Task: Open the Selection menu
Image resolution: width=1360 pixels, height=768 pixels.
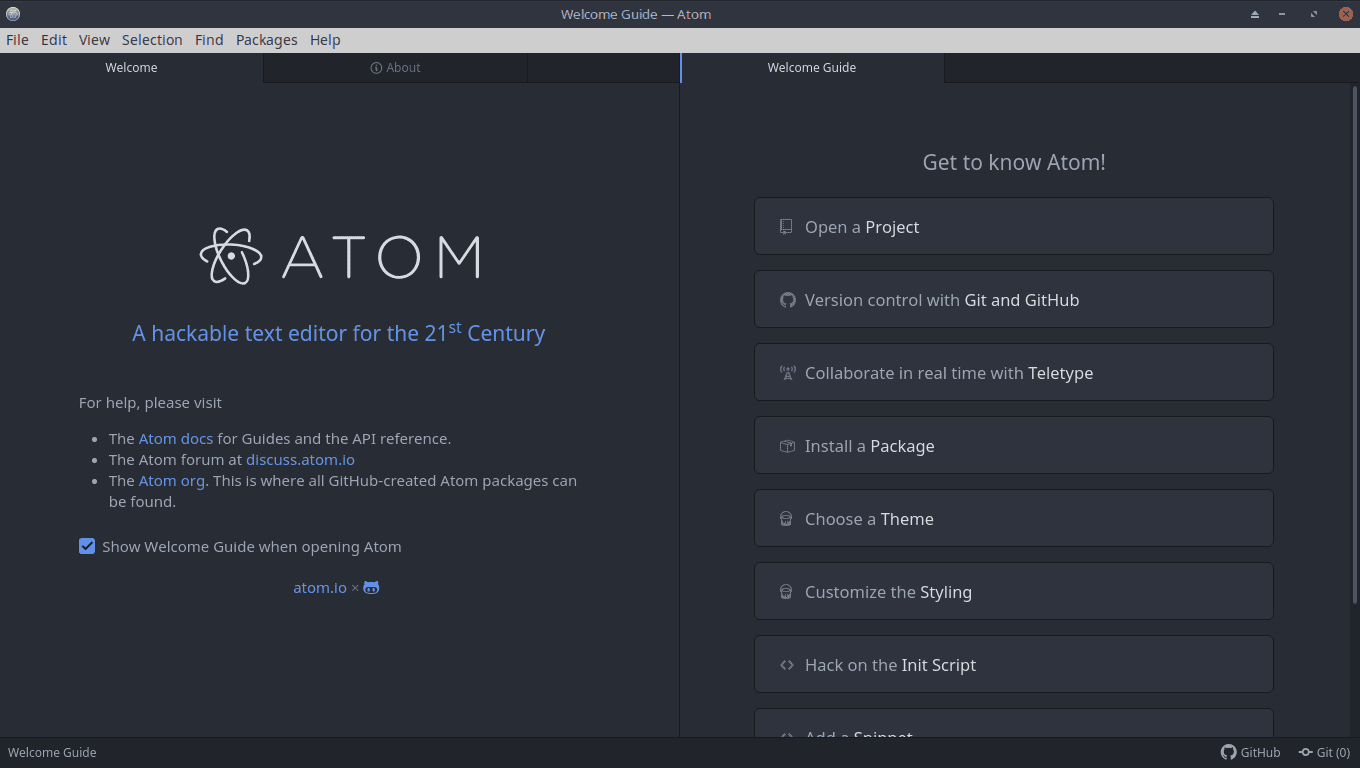Action: tap(152, 40)
